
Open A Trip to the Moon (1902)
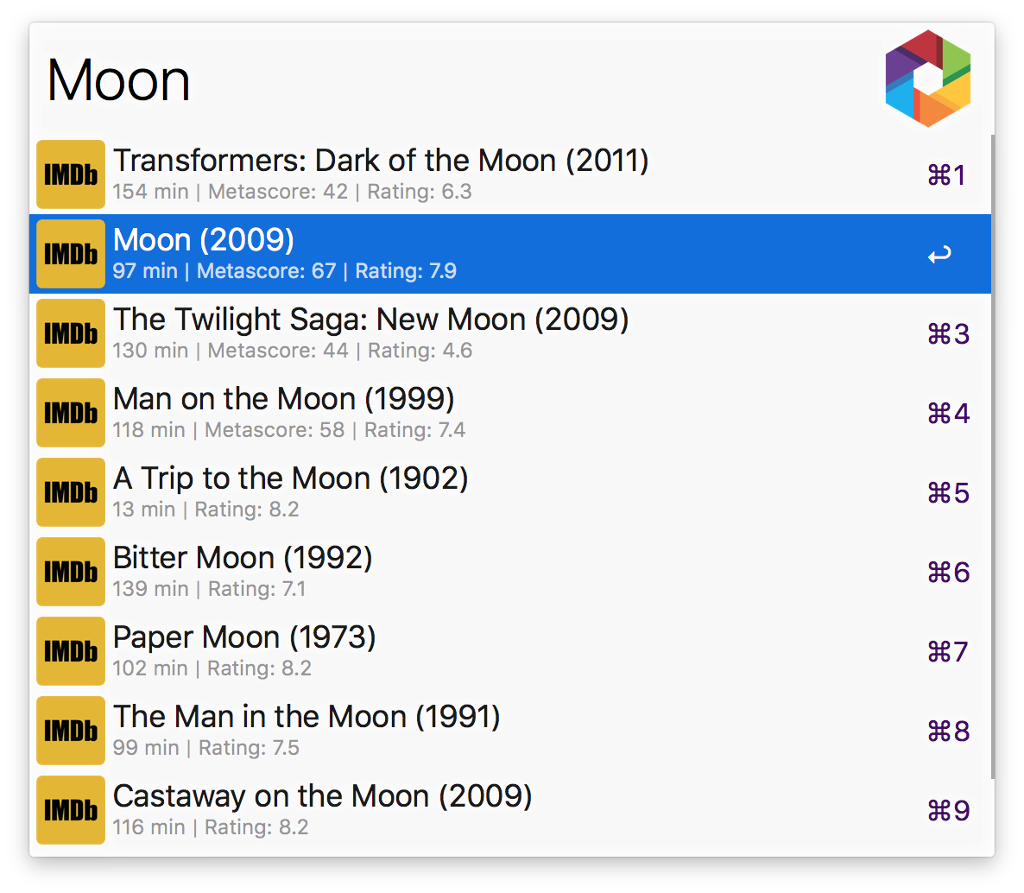pyautogui.click(x=290, y=479)
